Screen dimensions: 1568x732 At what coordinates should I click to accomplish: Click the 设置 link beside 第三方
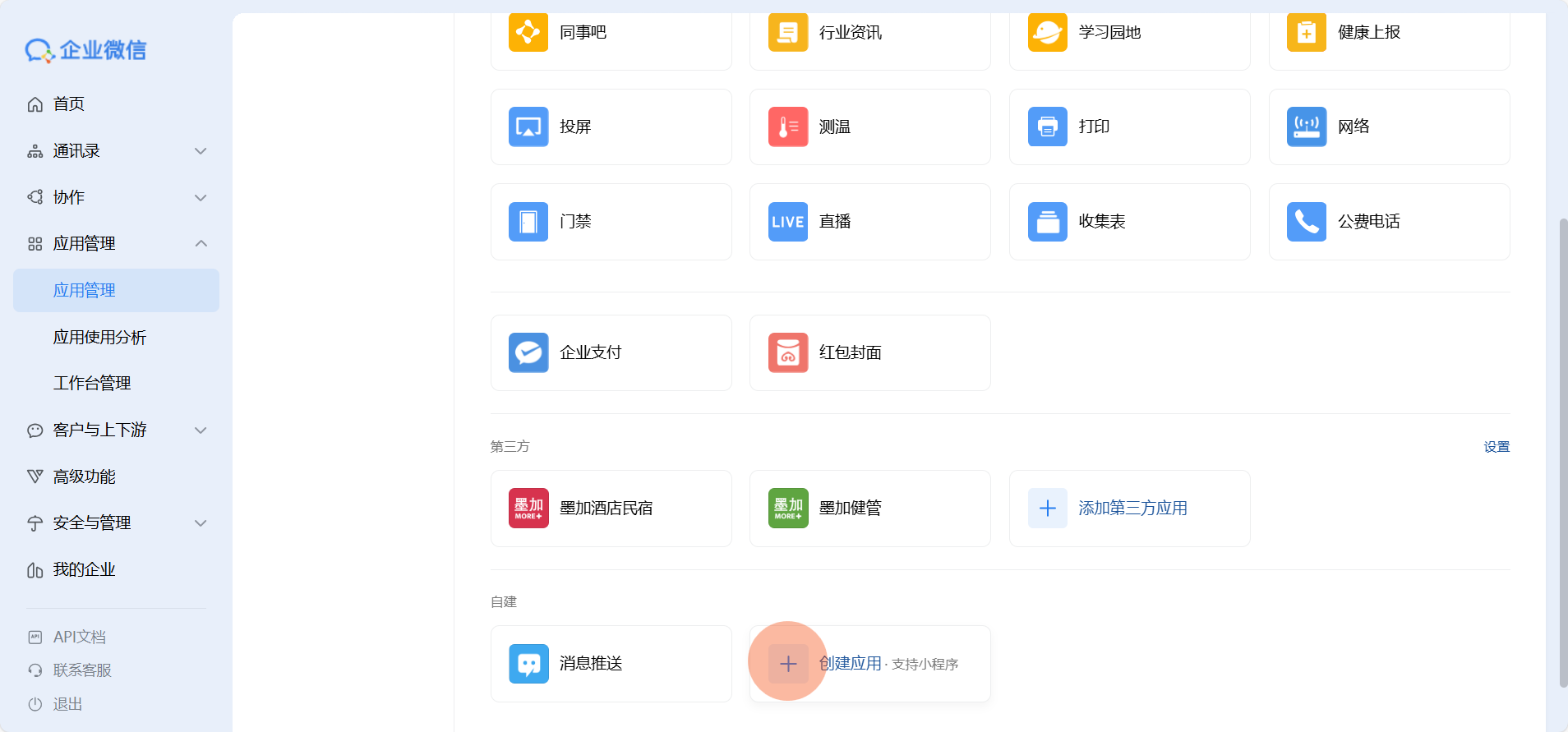point(1496,447)
